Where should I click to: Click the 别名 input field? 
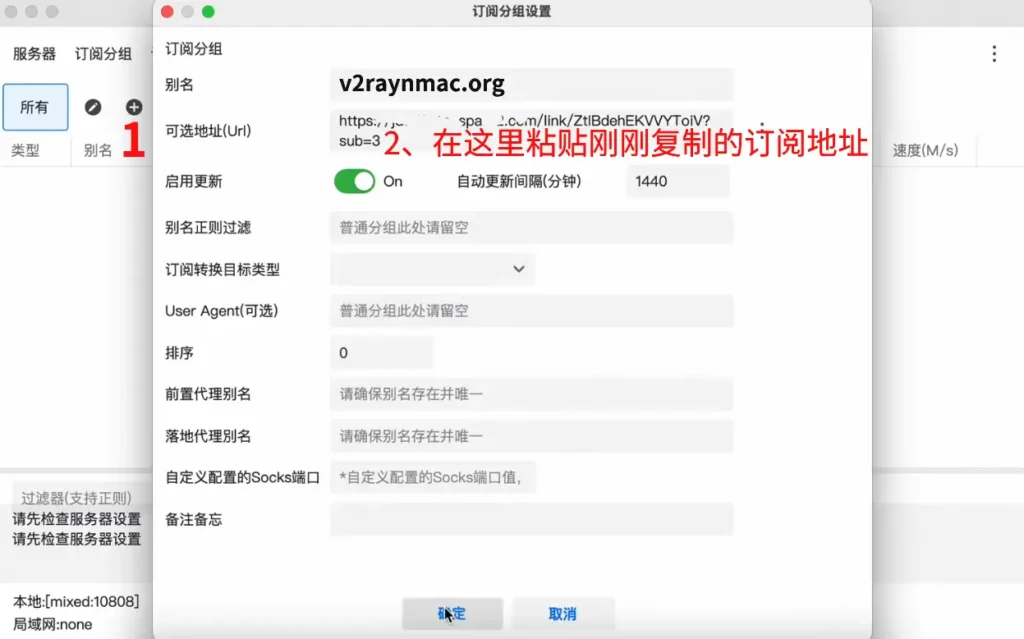pos(531,85)
